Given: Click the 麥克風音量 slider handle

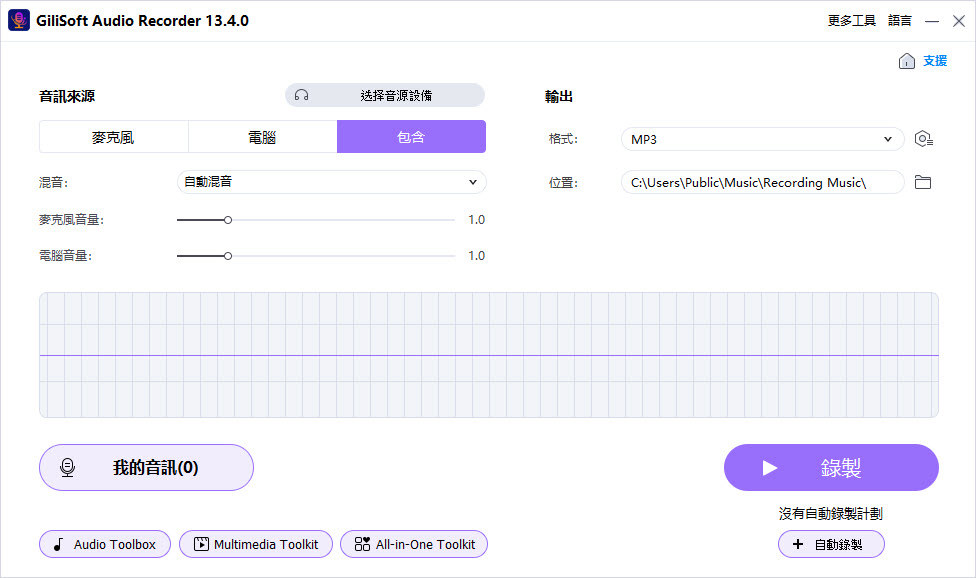Looking at the screenshot, I should [x=228, y=220].
